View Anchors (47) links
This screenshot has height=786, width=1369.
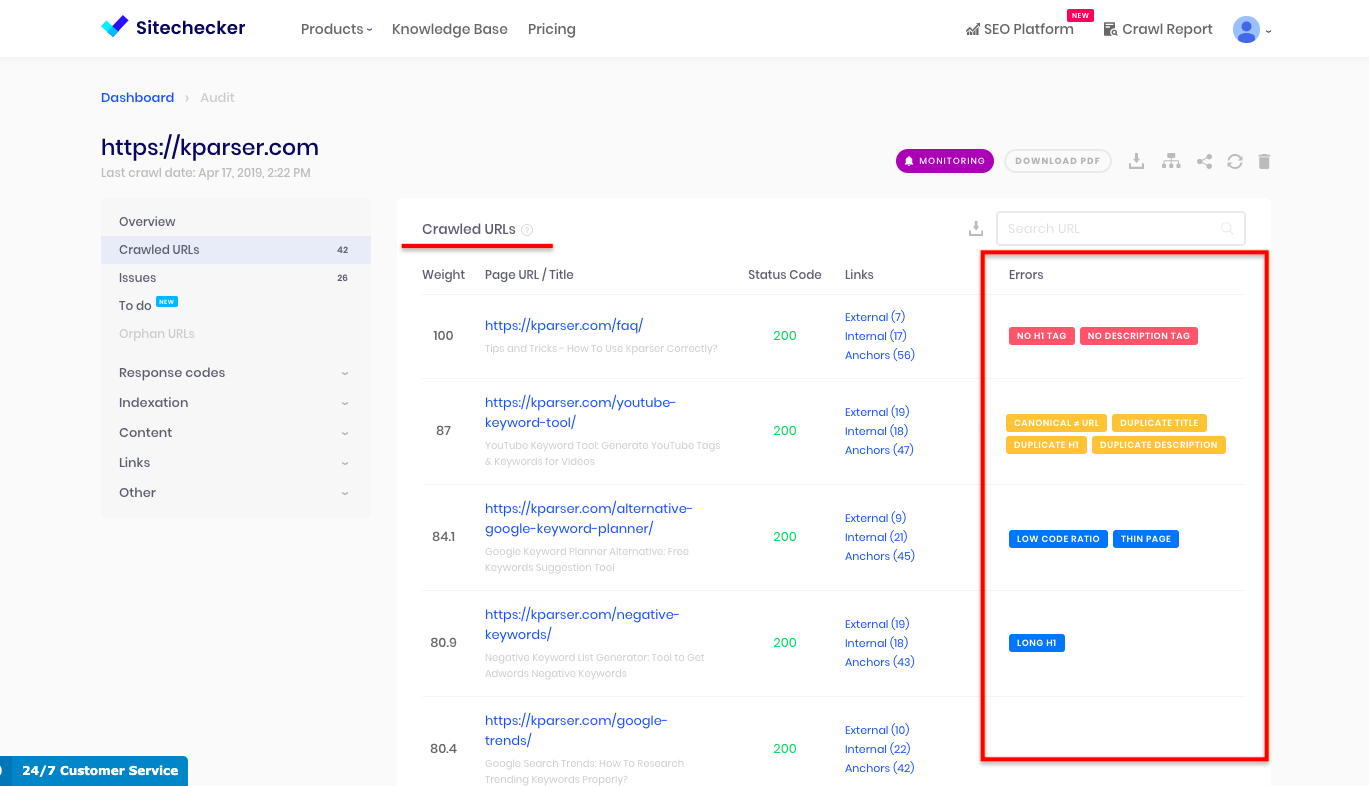click(880, 450)
